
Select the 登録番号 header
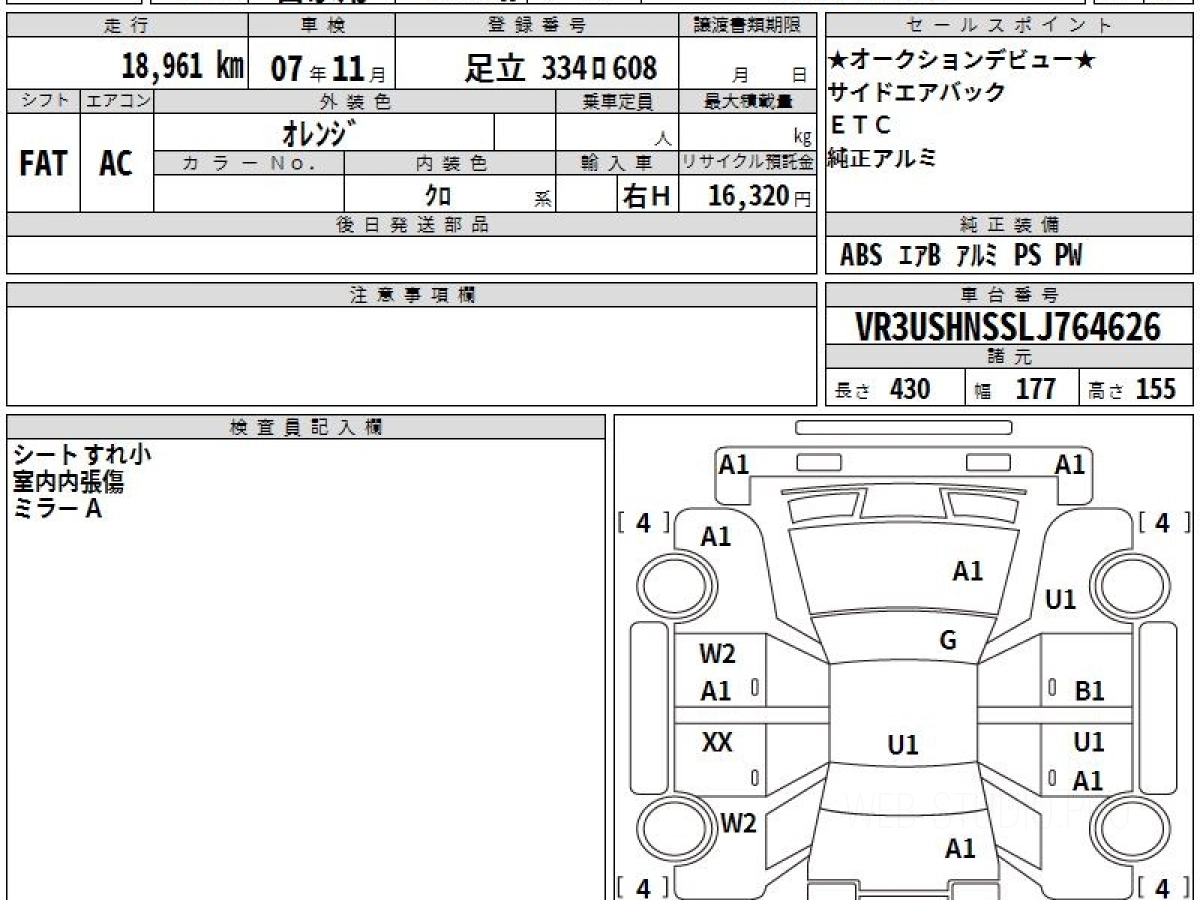537,26
